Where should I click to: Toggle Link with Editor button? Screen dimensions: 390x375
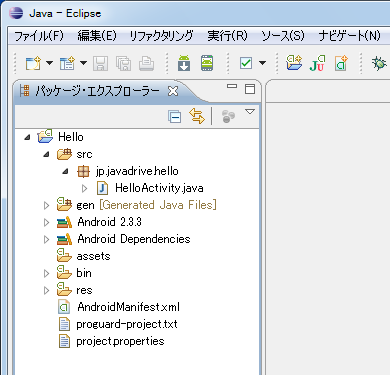(197, 116)
